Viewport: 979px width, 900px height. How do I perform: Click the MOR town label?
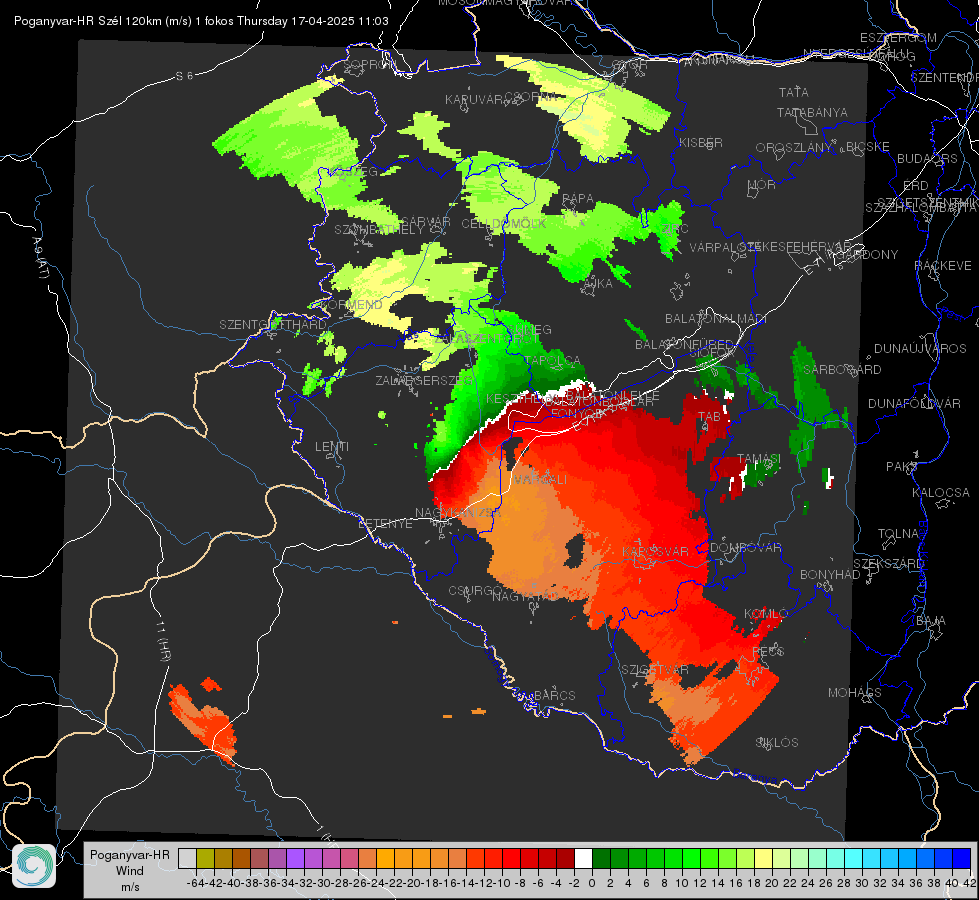(762, 185)
